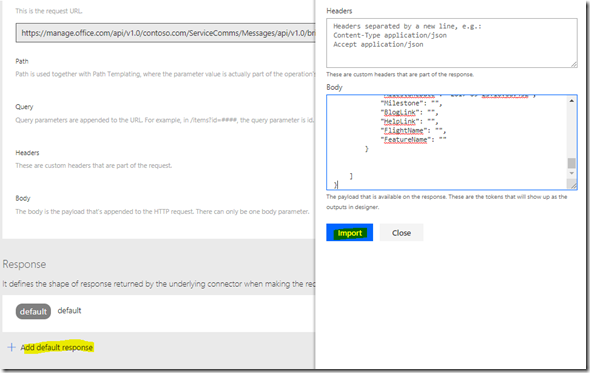590x373 pixels.
Task: Click the Body scrollbar thumb
Action: pyautogui.click(x=572, y=163)
